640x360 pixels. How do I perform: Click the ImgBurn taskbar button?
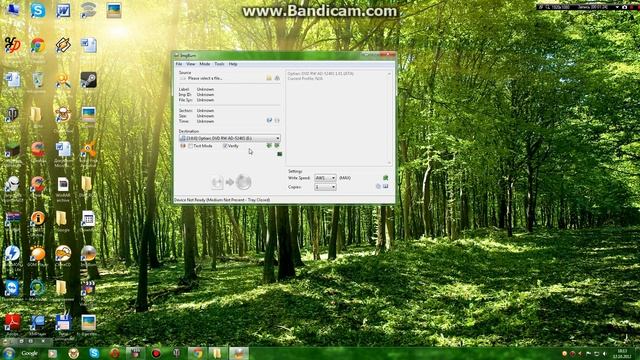[x=238, y=353]
